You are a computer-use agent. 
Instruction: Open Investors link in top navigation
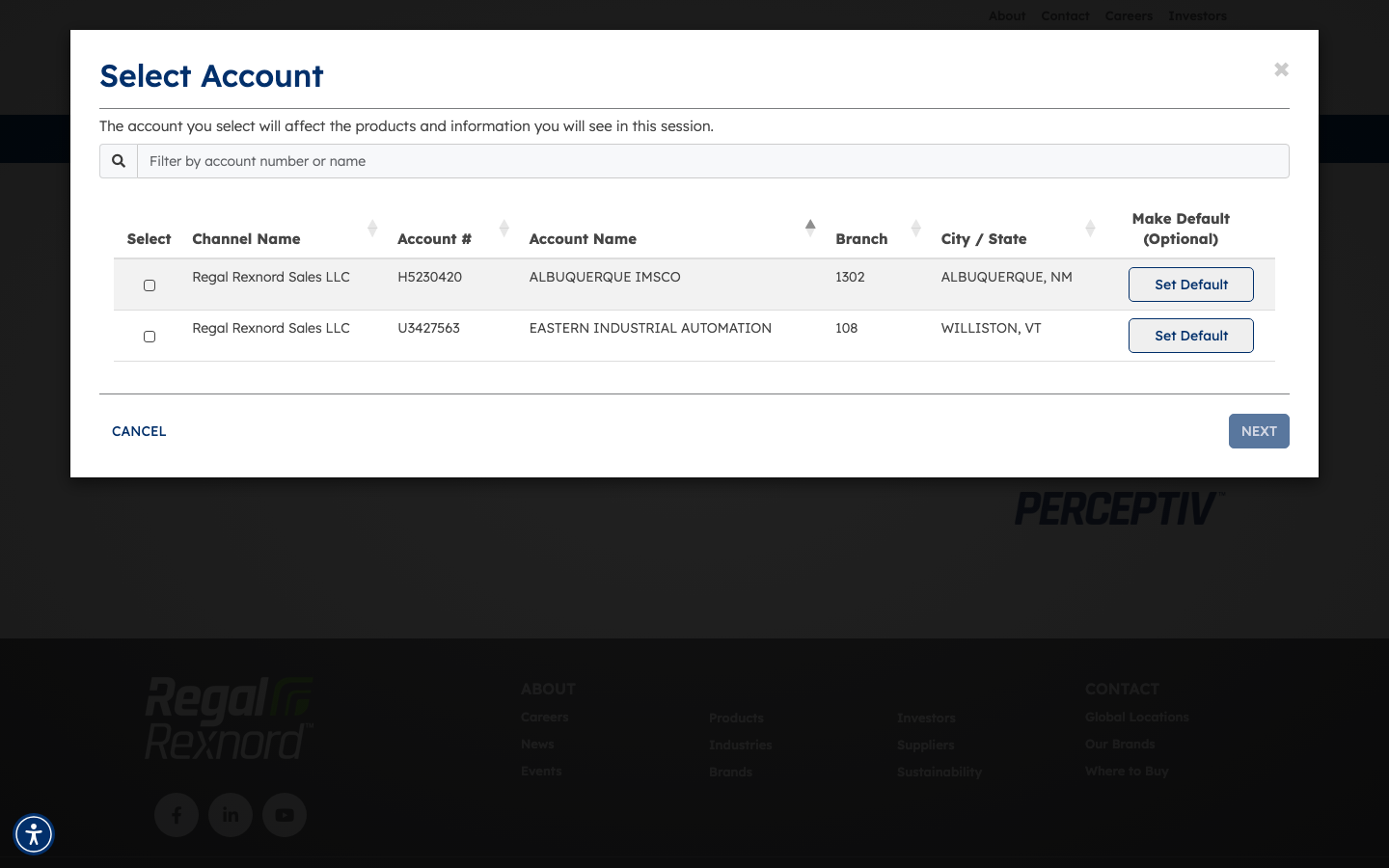click(x=1197, y=15)
